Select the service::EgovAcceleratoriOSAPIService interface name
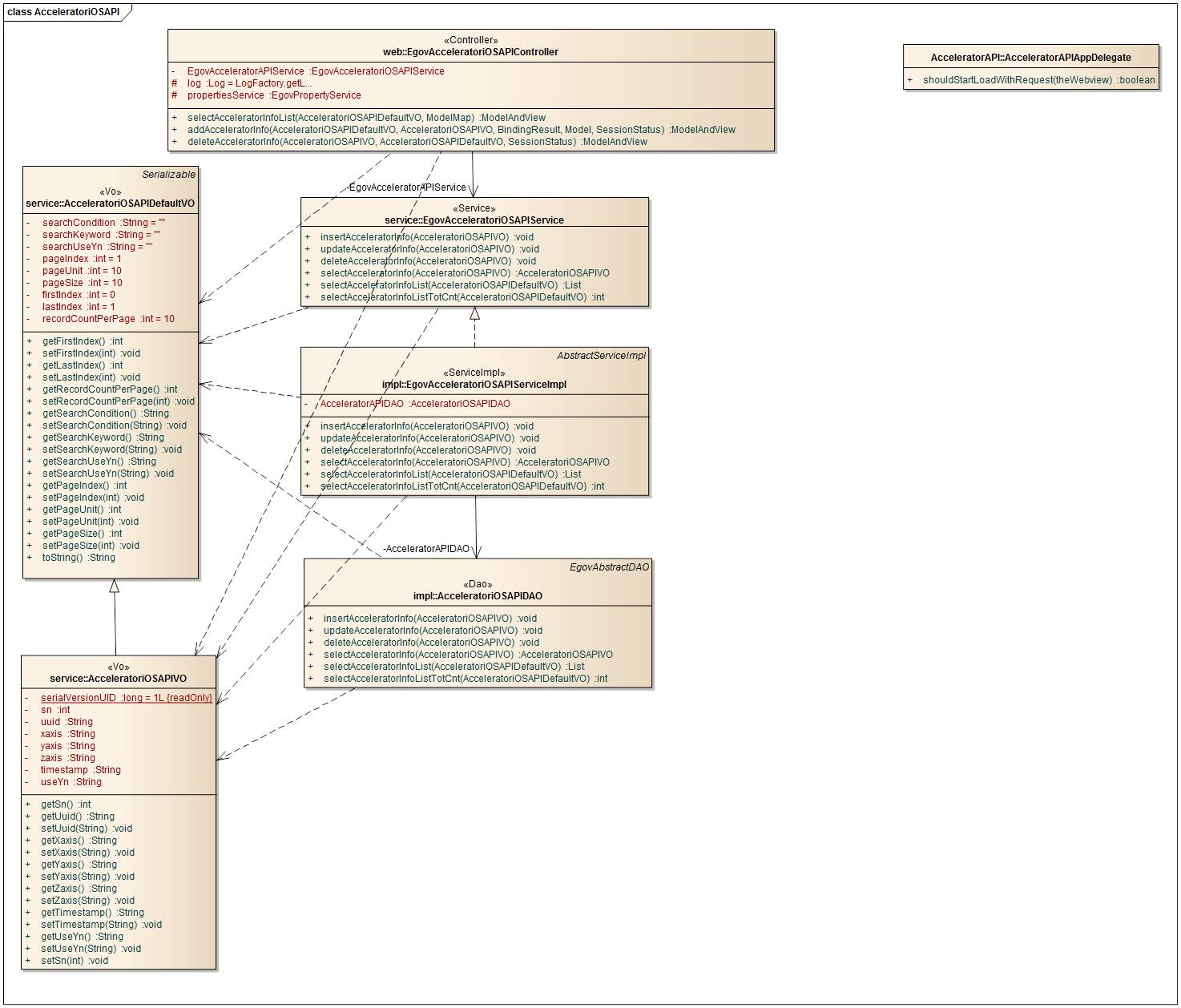This screenshot has height=1008, width=1181. 474,220
